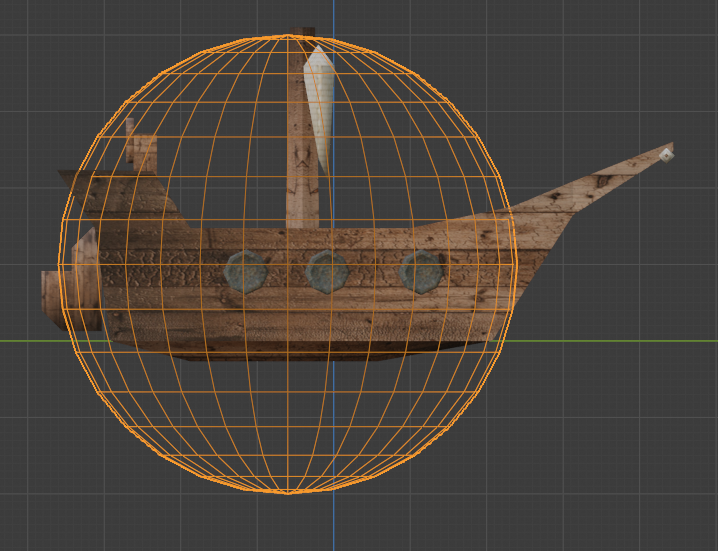Screen dimensions: 718x551
Task: Click the middle porthole on the ship hull
Action: coord(327,271)
